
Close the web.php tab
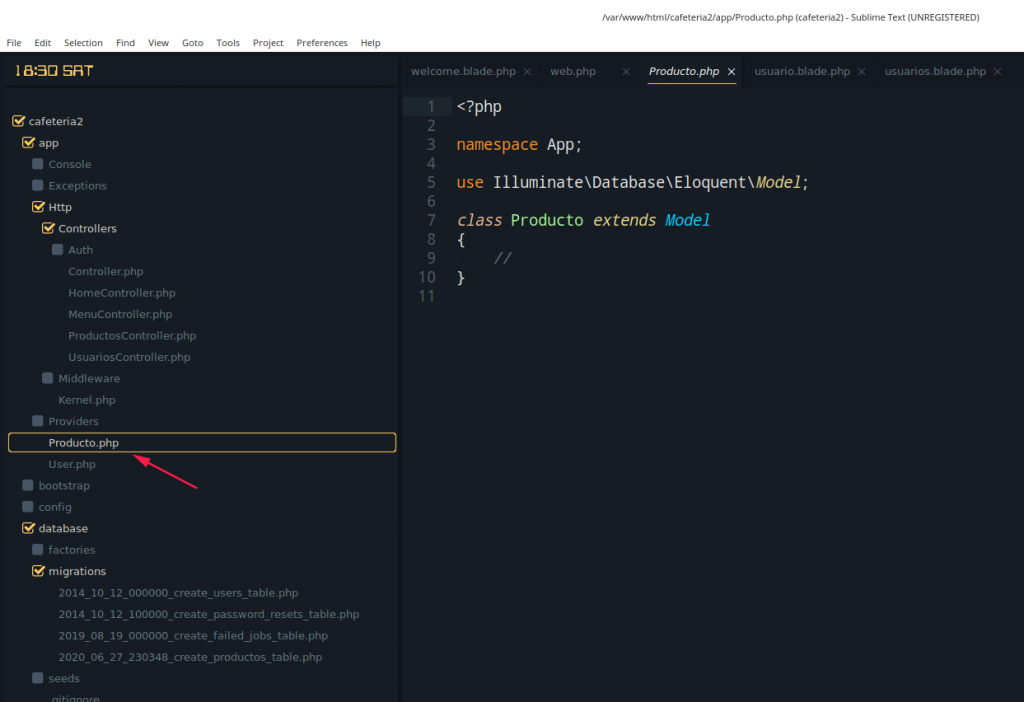click(x=626, y=72)
